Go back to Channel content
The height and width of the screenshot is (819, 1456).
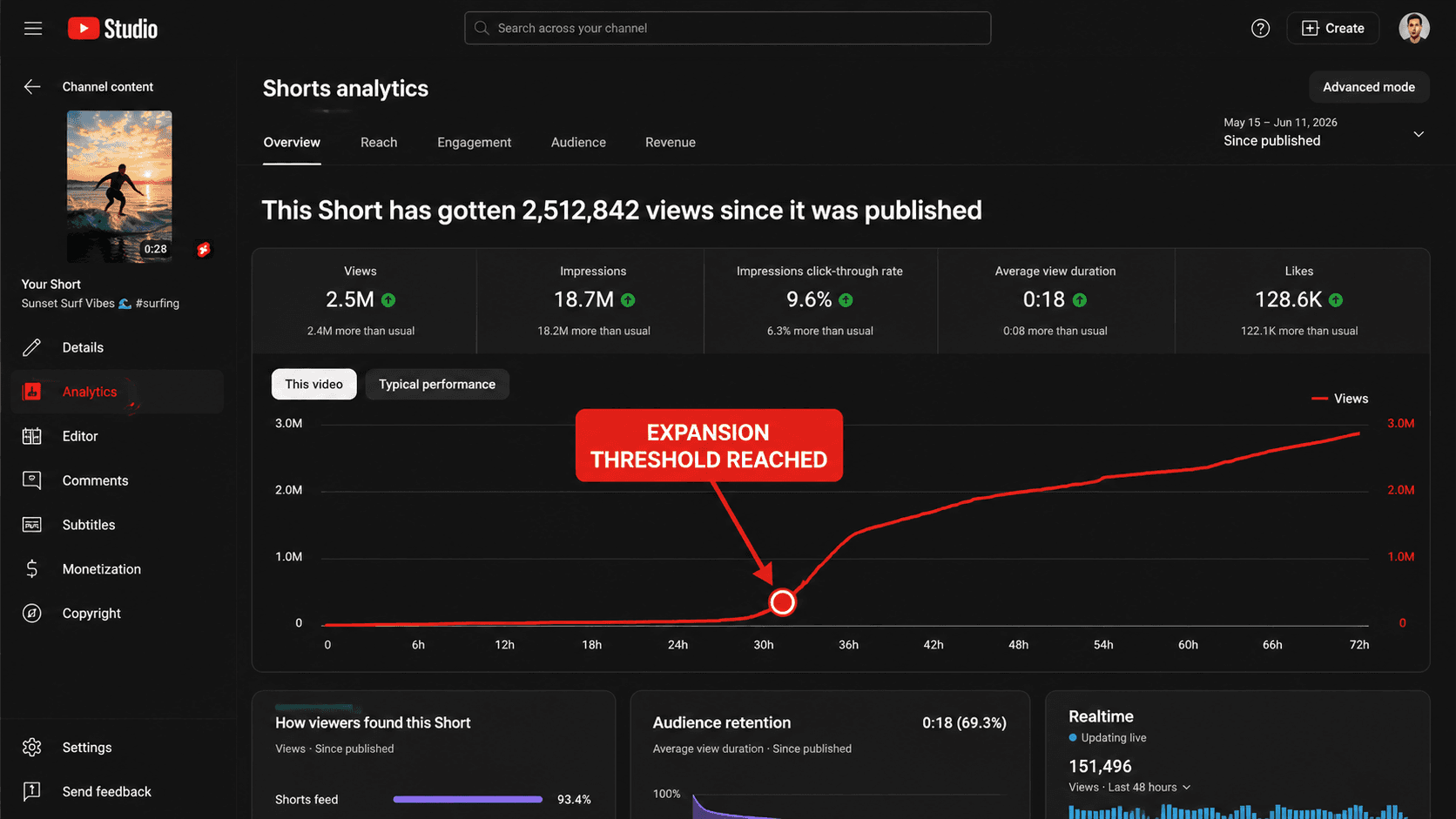pyautogui.click(x=107, y=86)
